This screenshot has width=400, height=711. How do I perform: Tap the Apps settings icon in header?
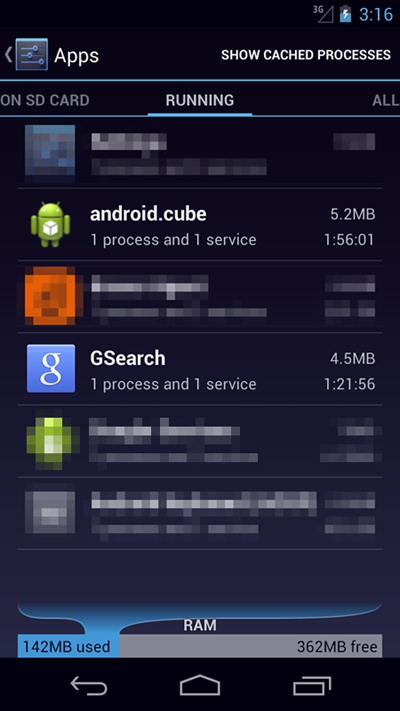coord(32,54)
